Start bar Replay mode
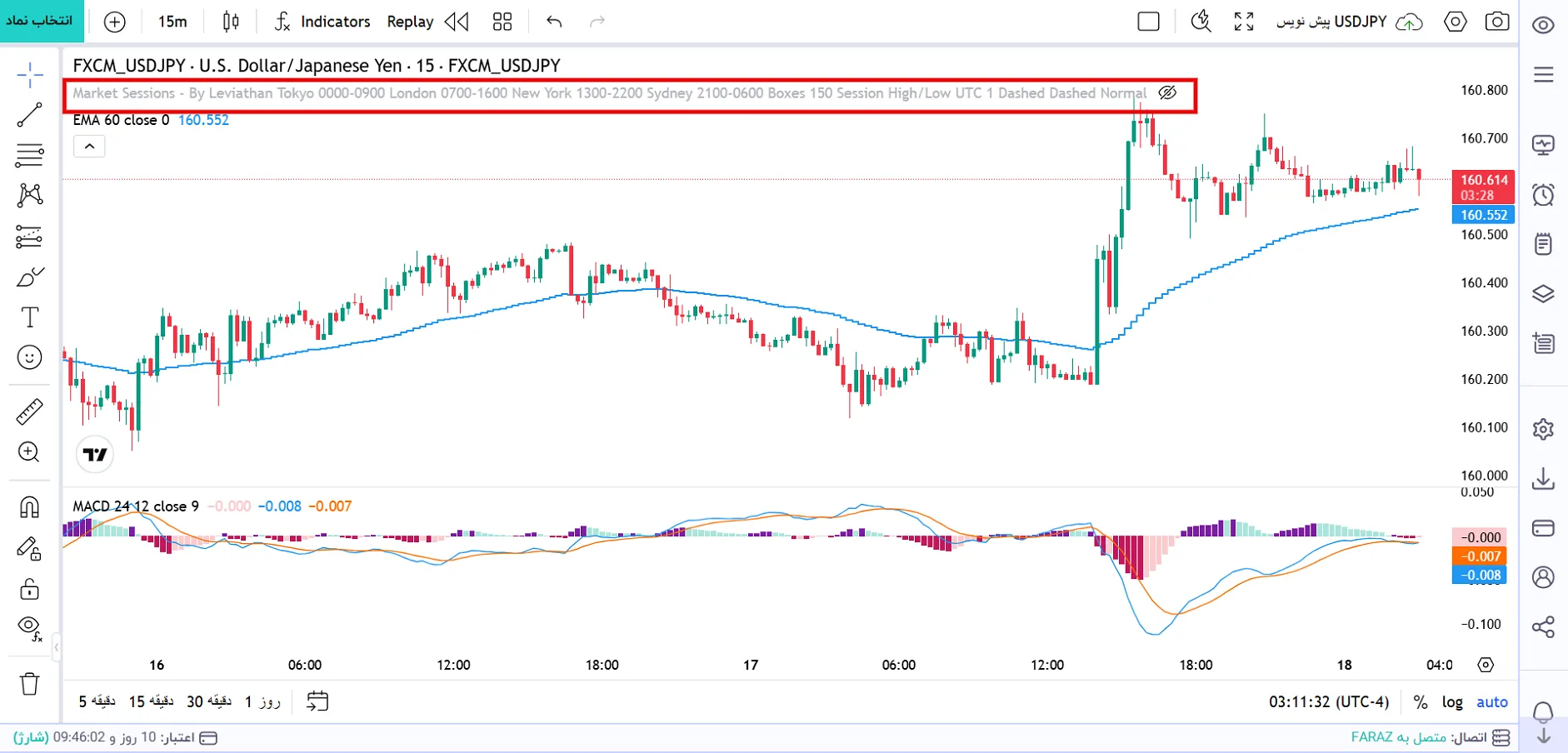 [410, 22]
